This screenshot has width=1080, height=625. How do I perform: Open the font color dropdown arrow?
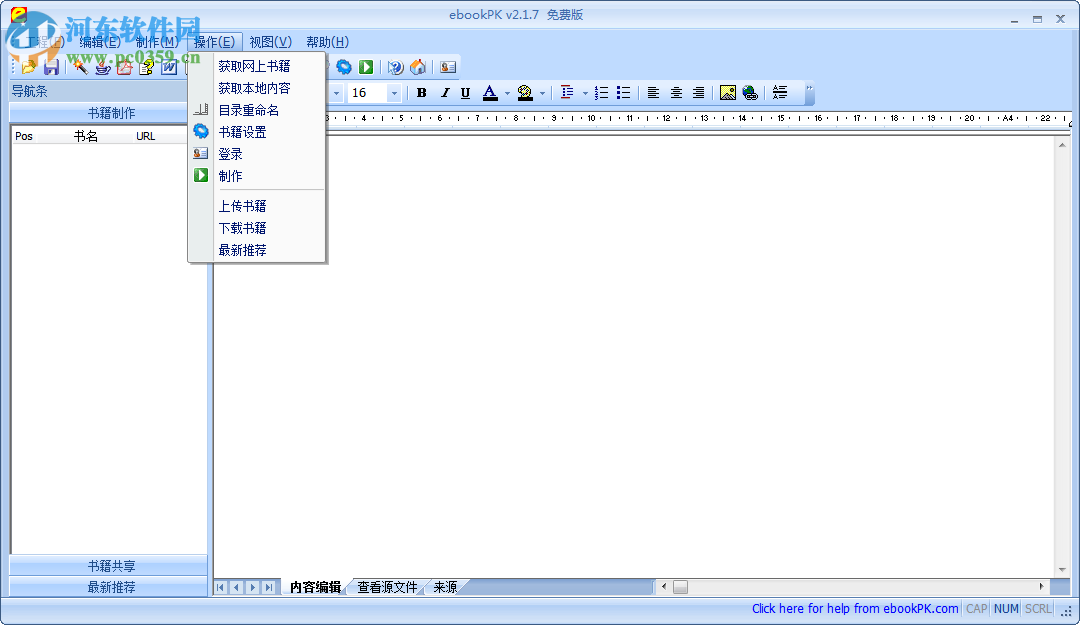505,92
